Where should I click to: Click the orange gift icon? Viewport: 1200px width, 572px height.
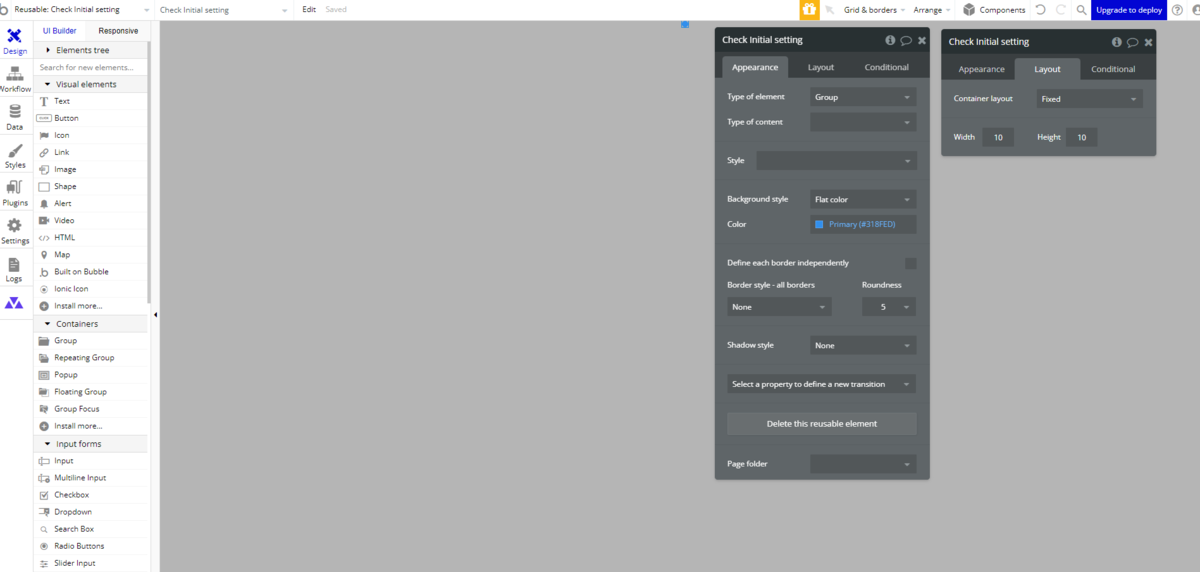(810, 10)
